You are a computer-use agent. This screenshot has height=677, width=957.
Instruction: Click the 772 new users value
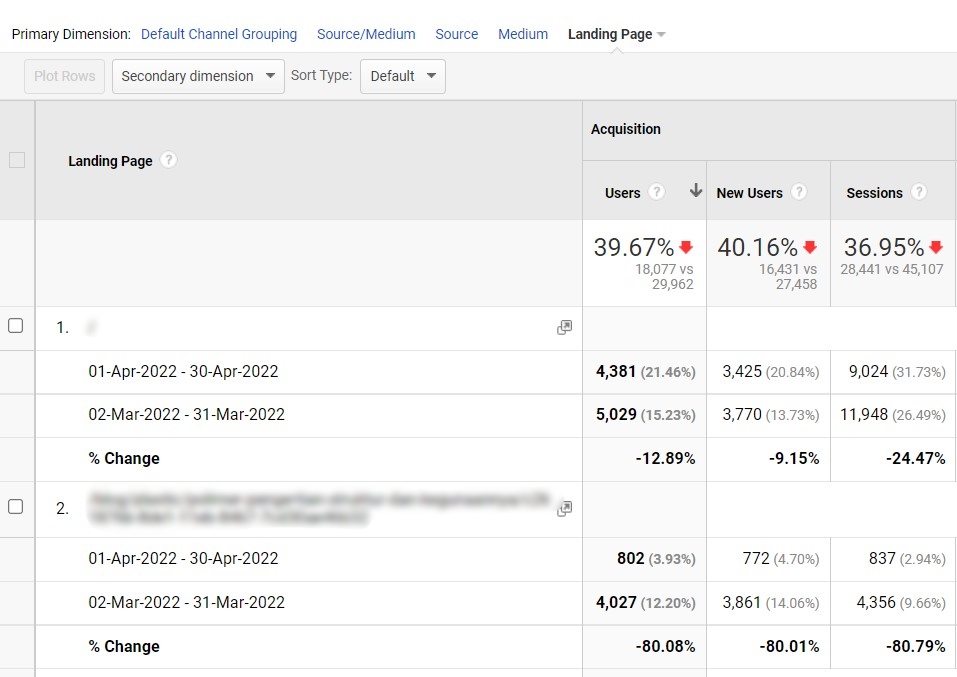(x=756, y=559)
